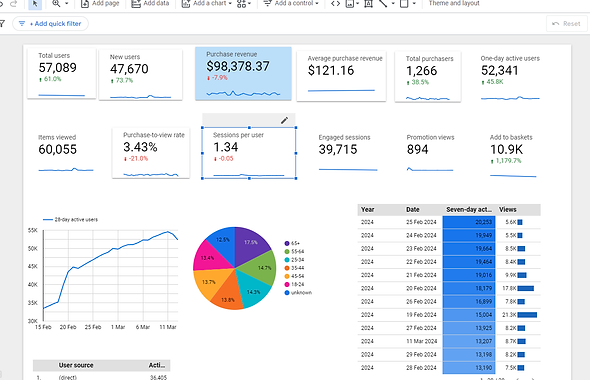Select the Total users scorecard
The height and width of the screenshot is (380, 590).
pos(62,74)
